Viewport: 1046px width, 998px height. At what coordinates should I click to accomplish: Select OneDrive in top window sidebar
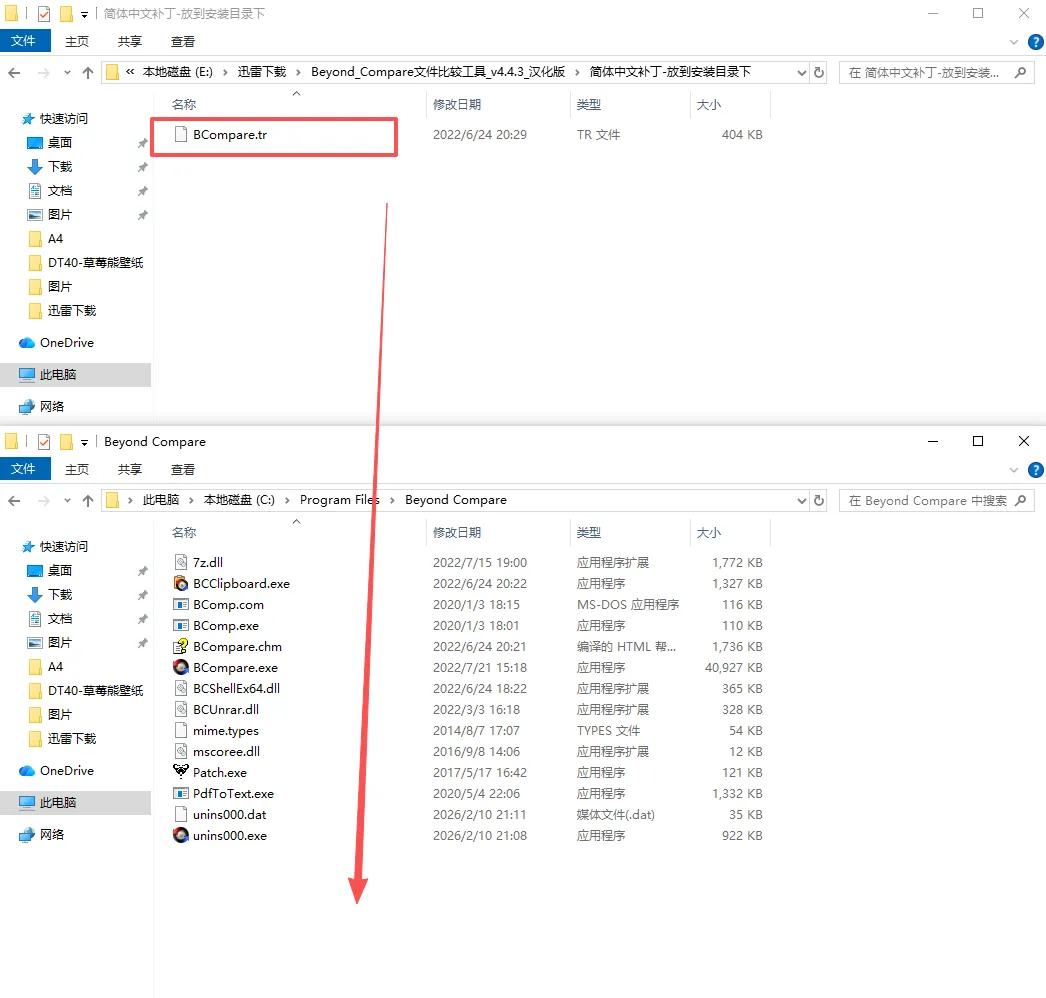click(x=66, y=343)
